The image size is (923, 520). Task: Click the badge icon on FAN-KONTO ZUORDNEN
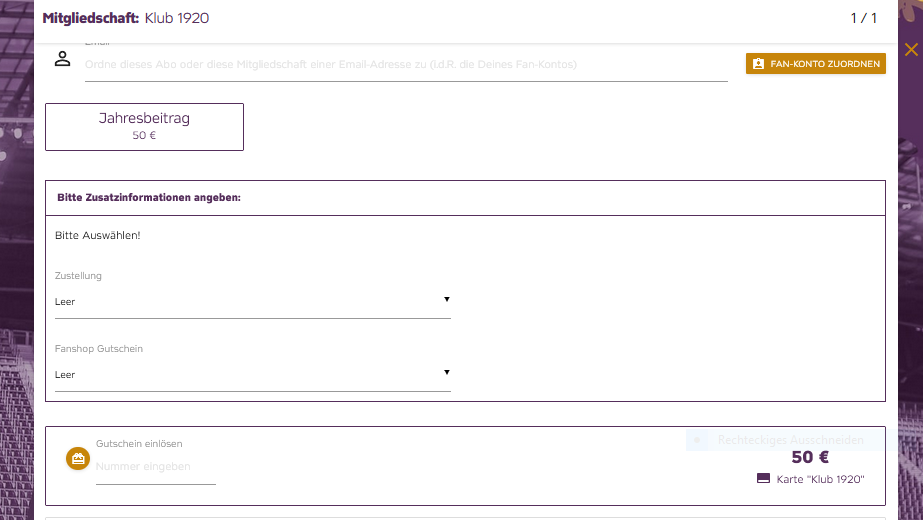tap(758, 64)
